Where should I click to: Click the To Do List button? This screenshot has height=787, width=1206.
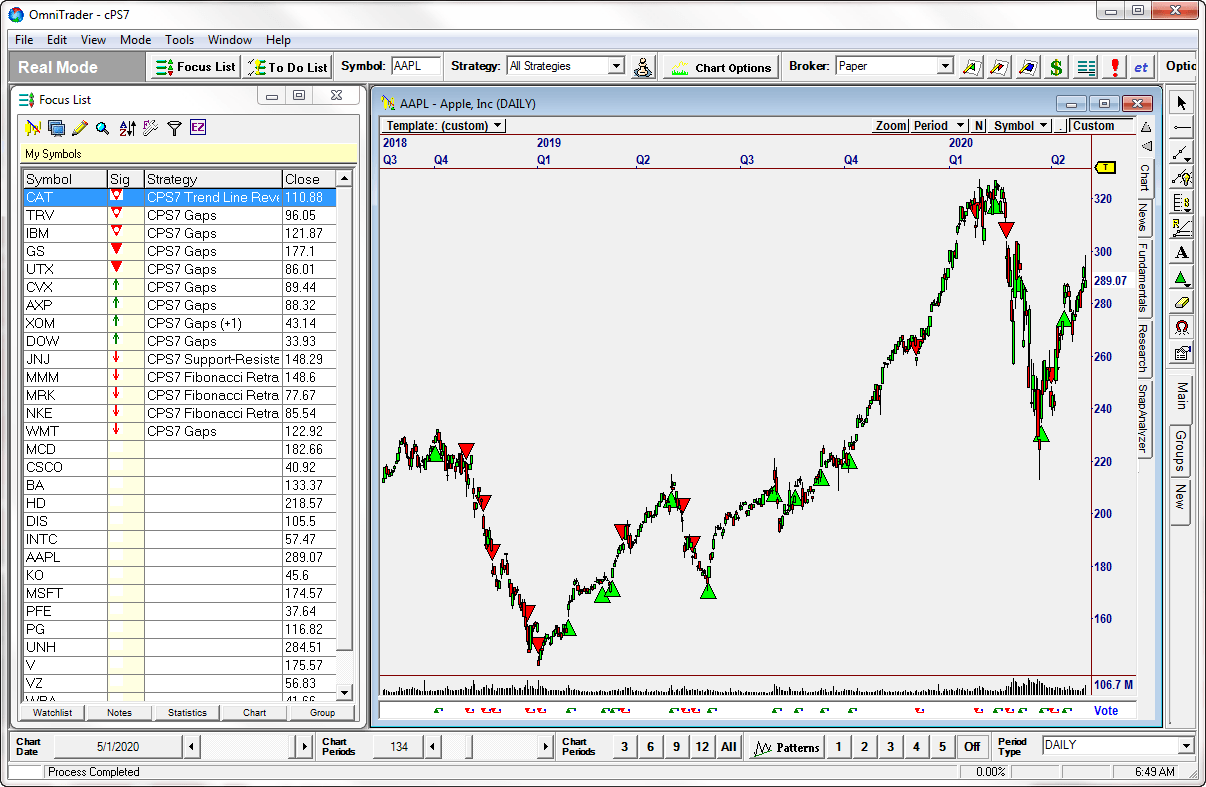click(288, 67)
